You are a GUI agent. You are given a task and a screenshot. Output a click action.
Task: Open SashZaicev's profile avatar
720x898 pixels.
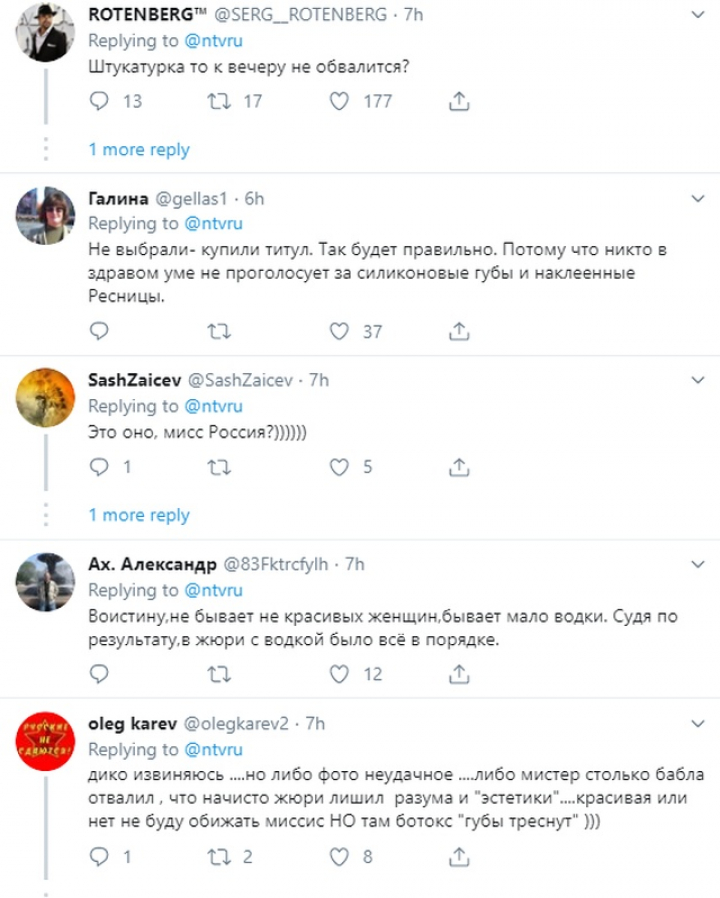[46, 397]
